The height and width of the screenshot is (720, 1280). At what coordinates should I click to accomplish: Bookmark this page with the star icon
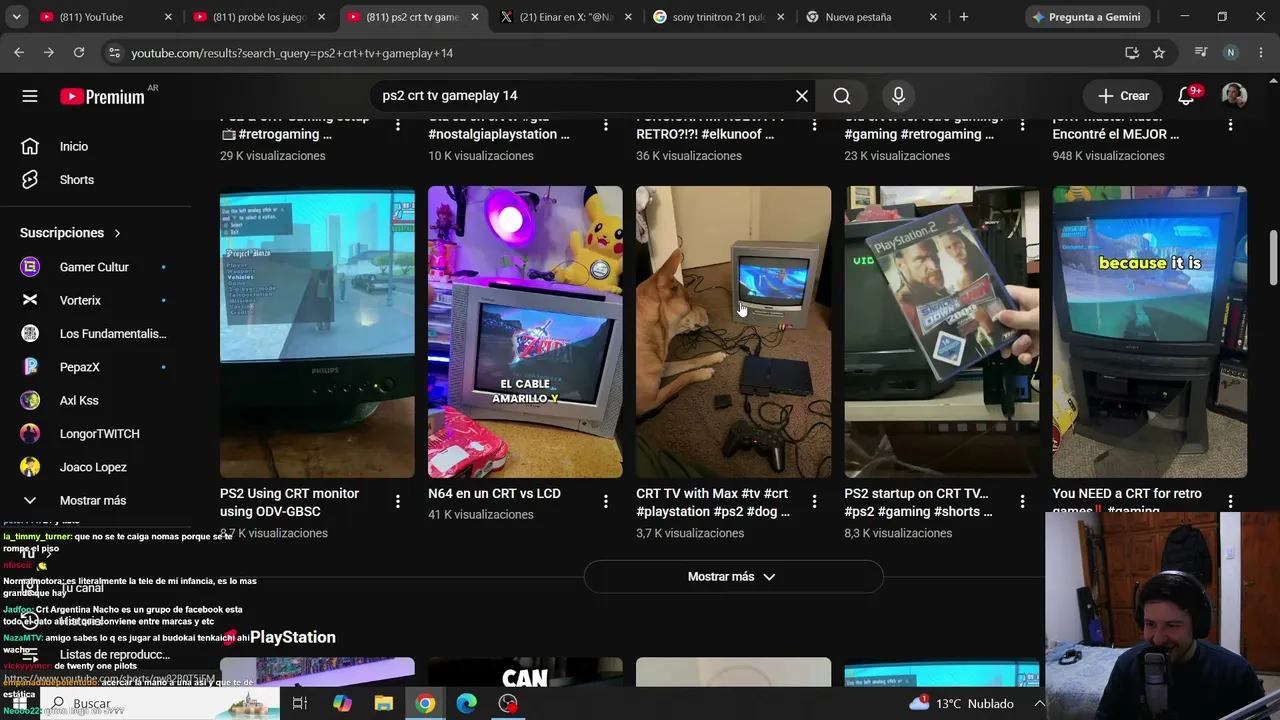point(1159,53)
